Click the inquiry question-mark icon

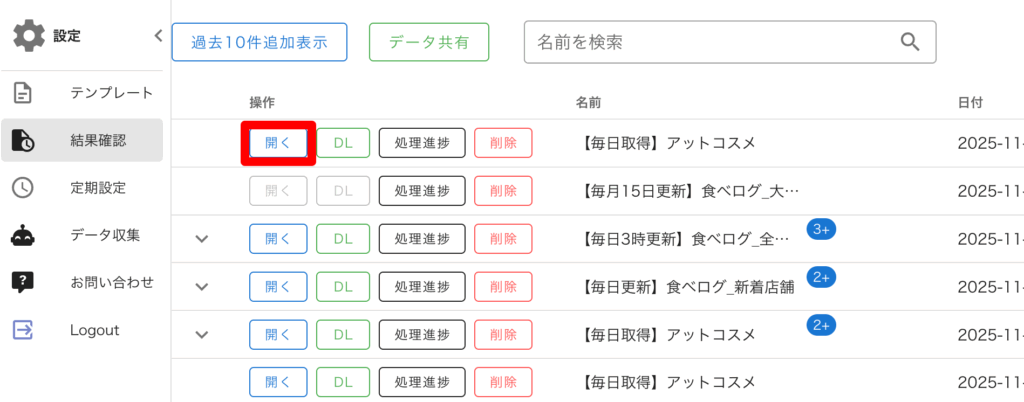coord(22,282)
